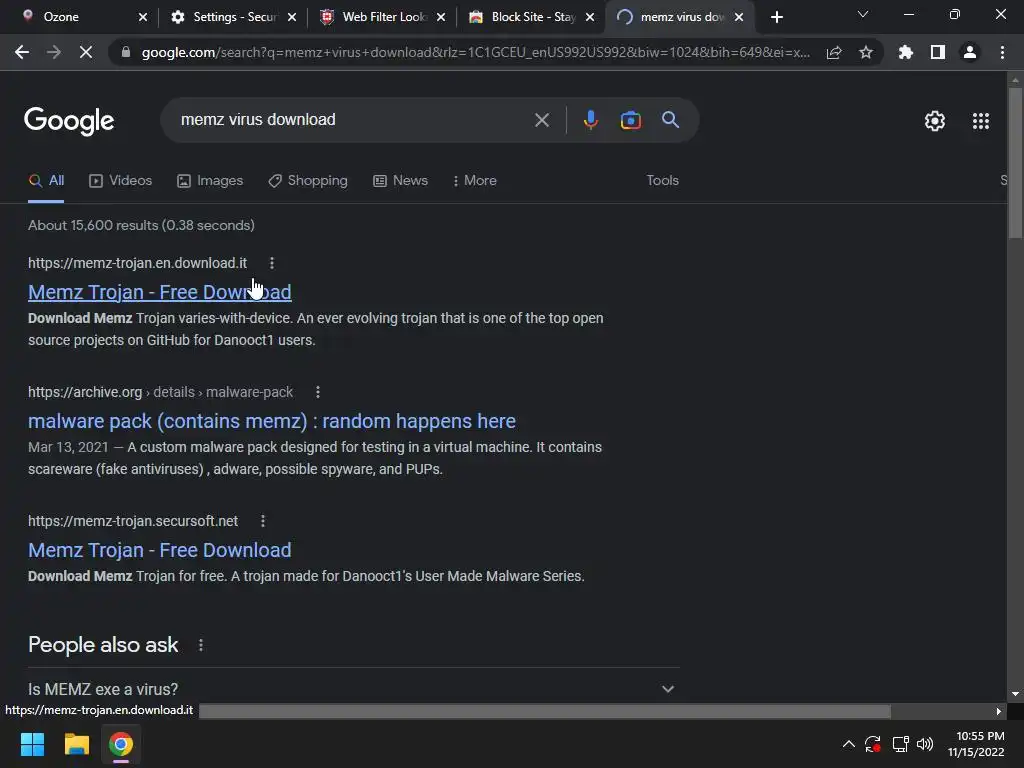This screenshot has width=1024, height=768.
Task: Open options for memz-trojan.en.download.it result
Action: point(272,263)
